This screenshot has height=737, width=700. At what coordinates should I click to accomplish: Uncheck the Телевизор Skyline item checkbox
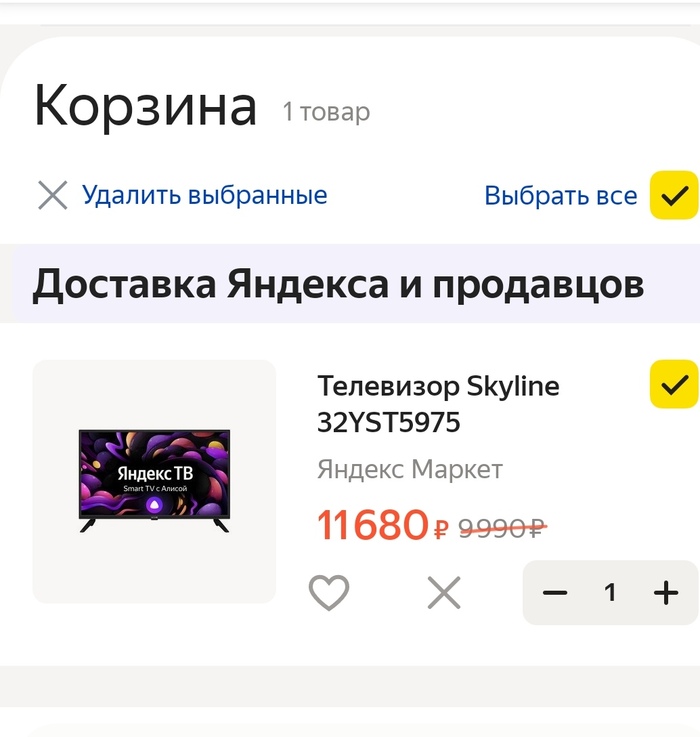[x=674, y=384]
